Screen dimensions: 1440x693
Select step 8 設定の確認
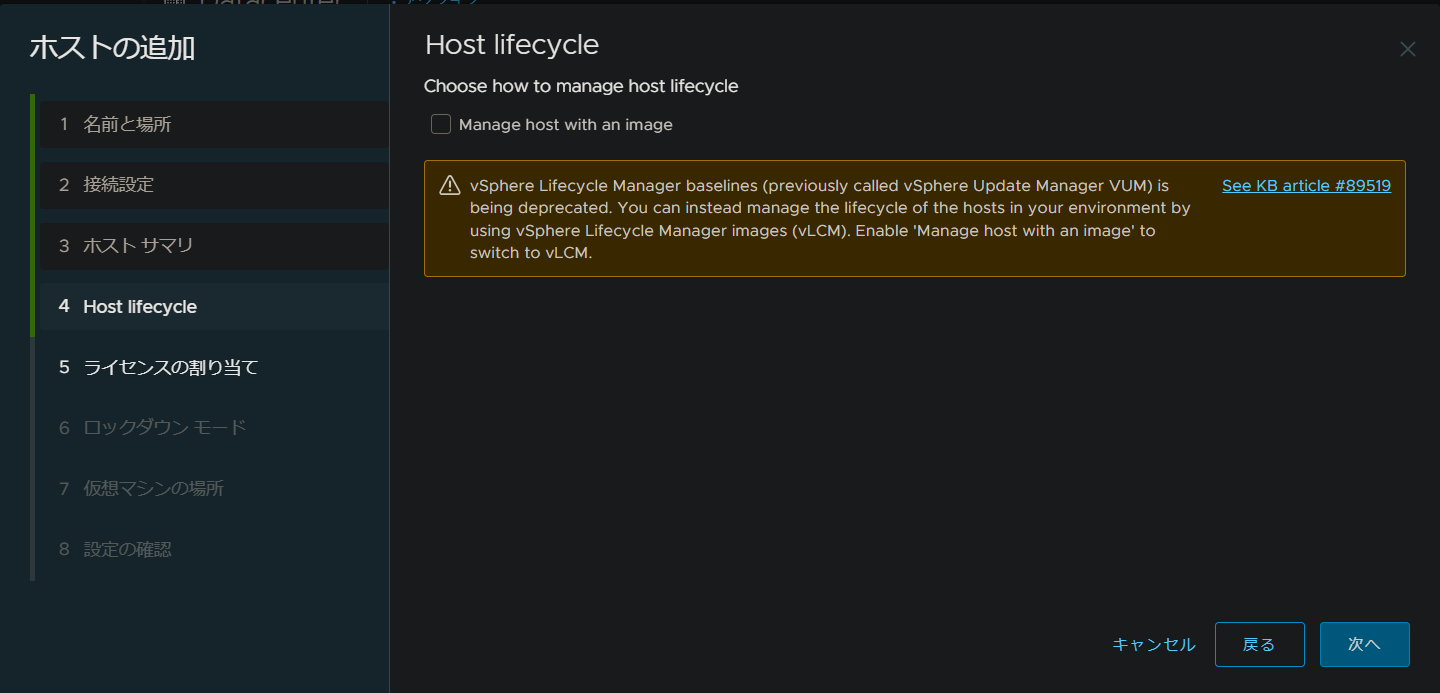pos(127,550)
